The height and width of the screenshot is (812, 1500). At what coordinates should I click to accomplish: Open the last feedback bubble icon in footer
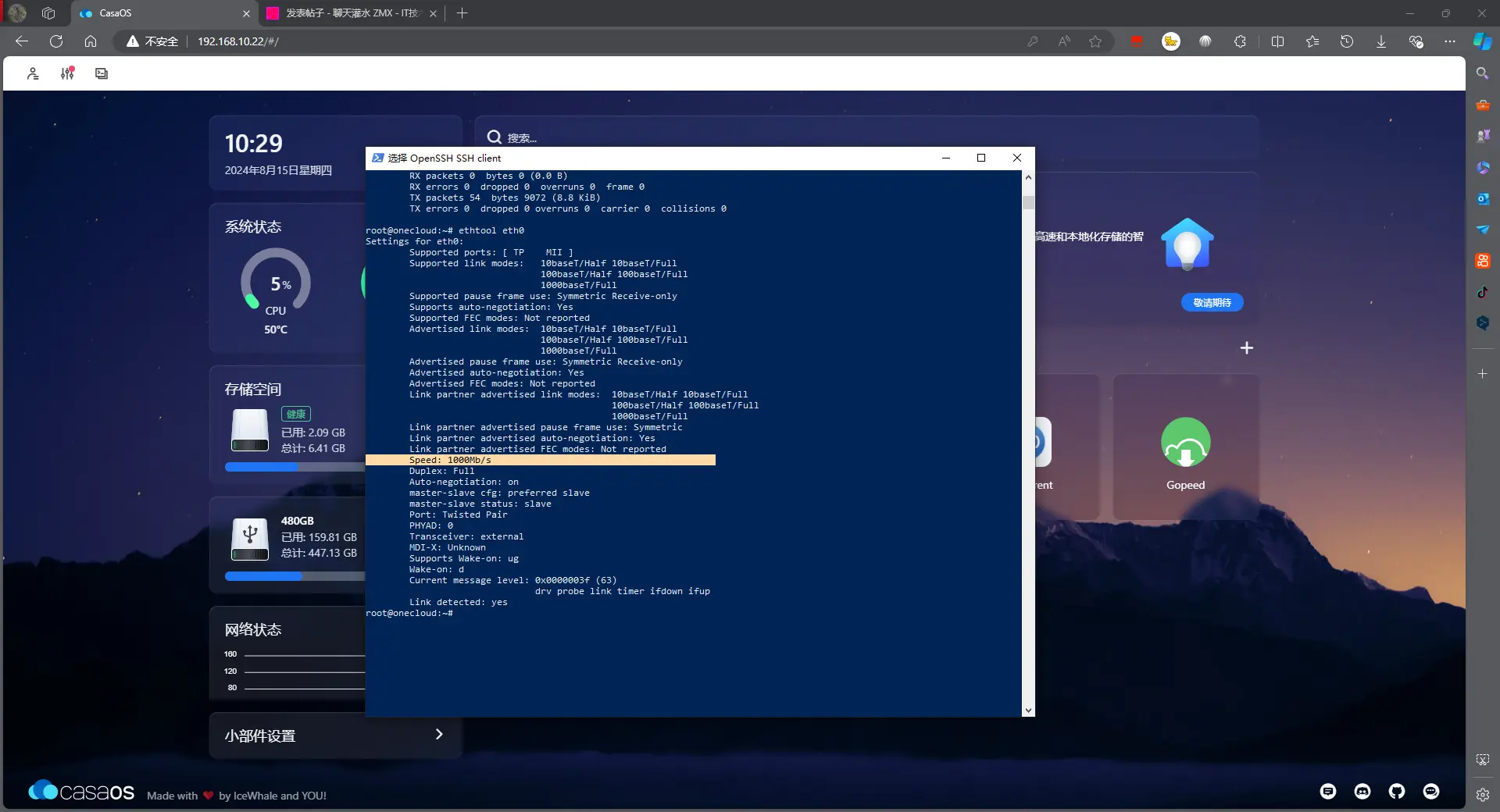[x=1431, y=792]
